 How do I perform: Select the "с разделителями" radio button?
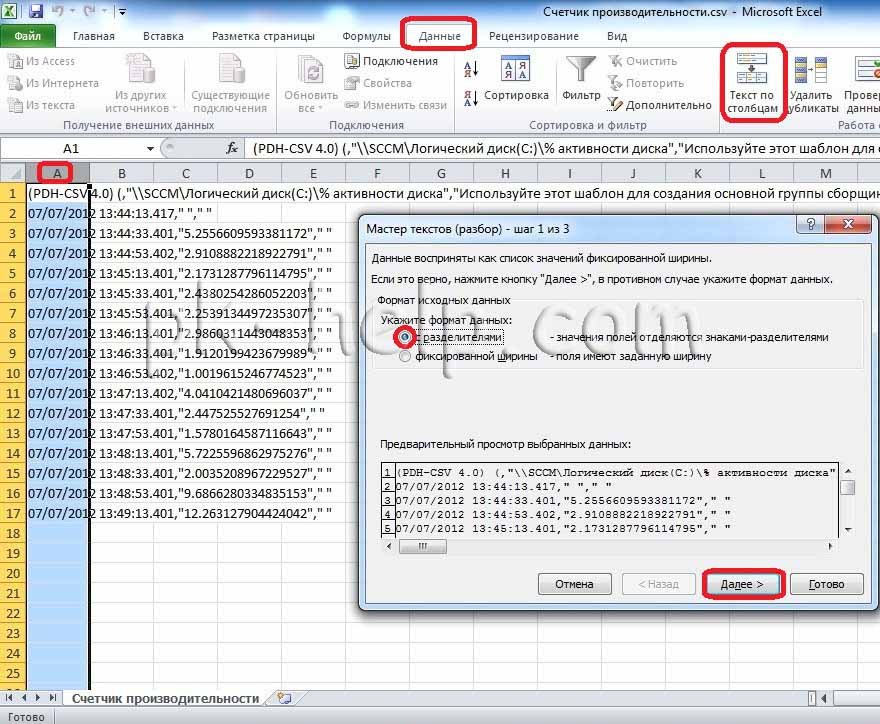[405, 337]
